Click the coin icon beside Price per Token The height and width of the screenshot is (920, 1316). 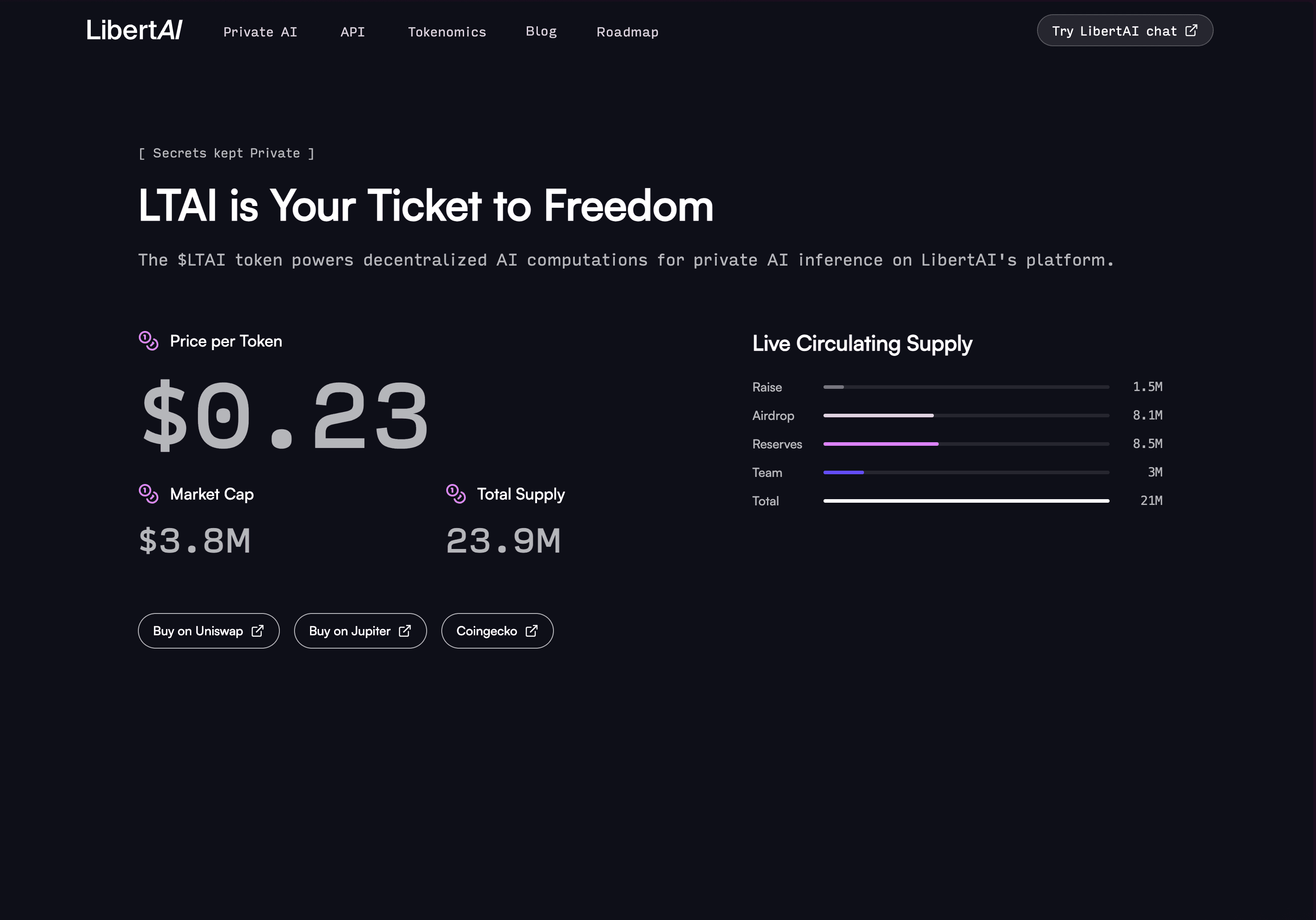(149, 340)
